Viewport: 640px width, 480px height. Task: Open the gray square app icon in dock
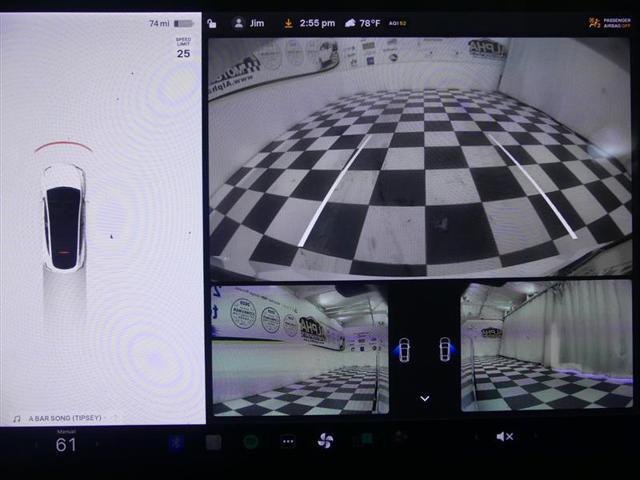point(213,442)
